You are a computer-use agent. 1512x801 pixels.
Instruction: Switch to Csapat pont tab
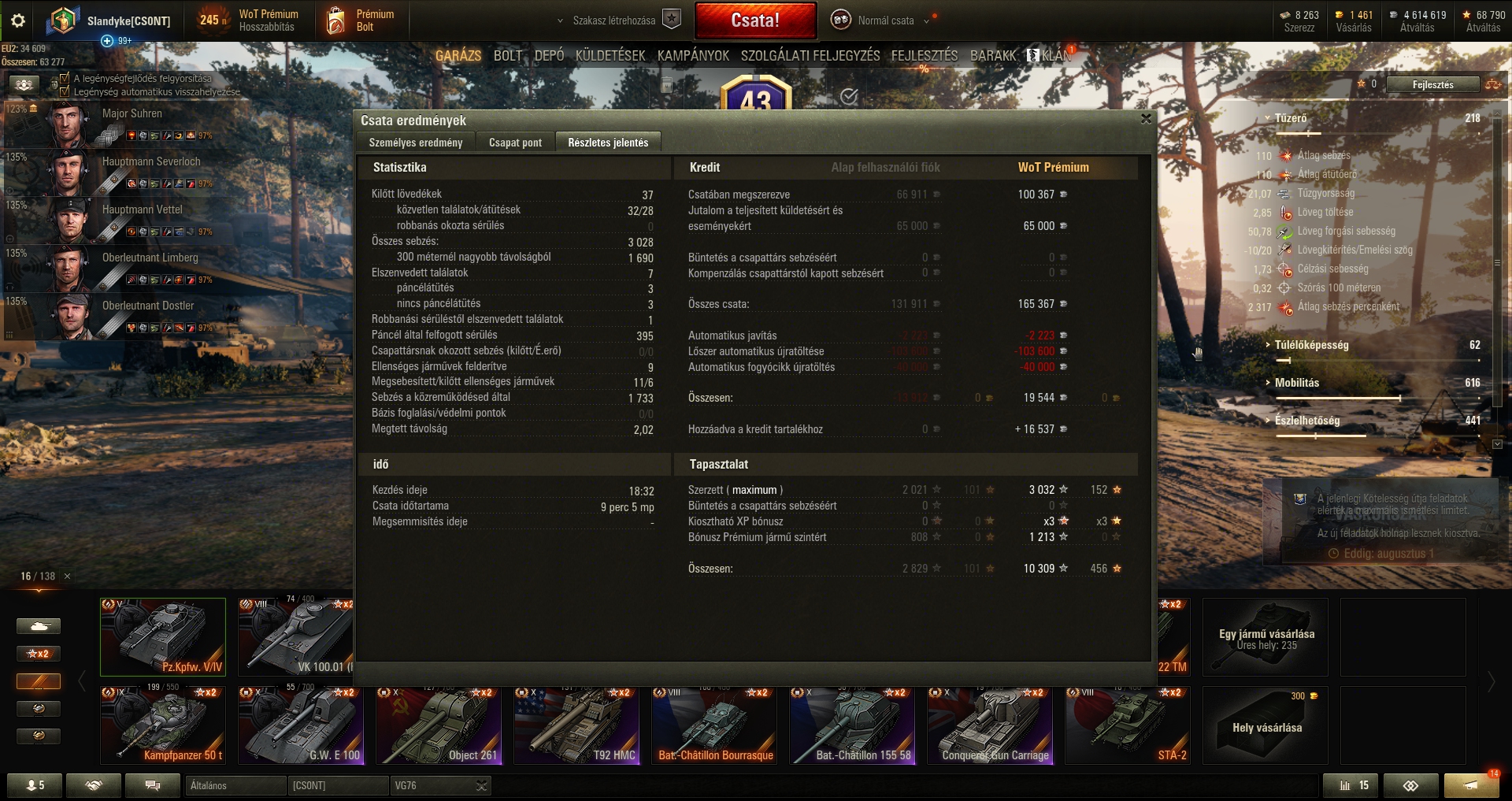click(515, 143)
